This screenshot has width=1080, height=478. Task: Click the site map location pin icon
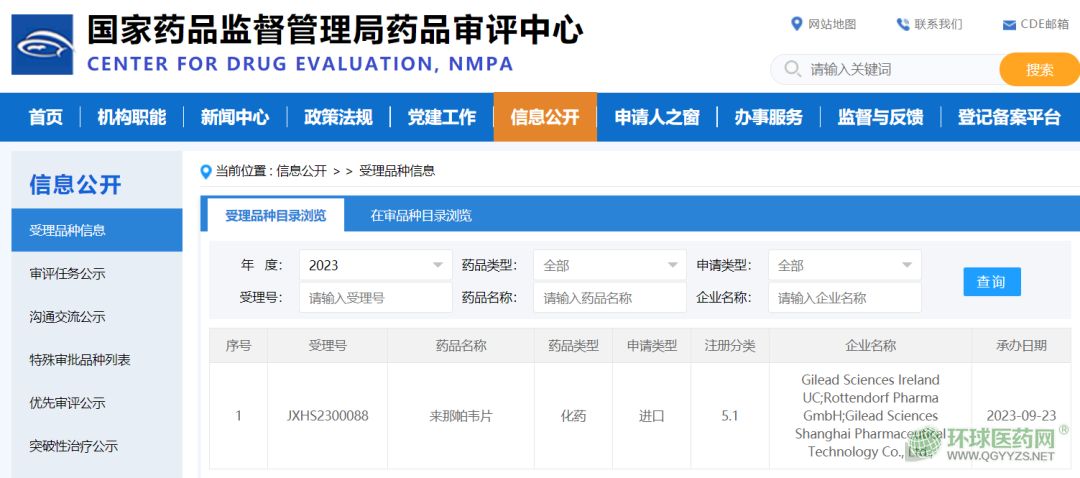tap(796, 24)
